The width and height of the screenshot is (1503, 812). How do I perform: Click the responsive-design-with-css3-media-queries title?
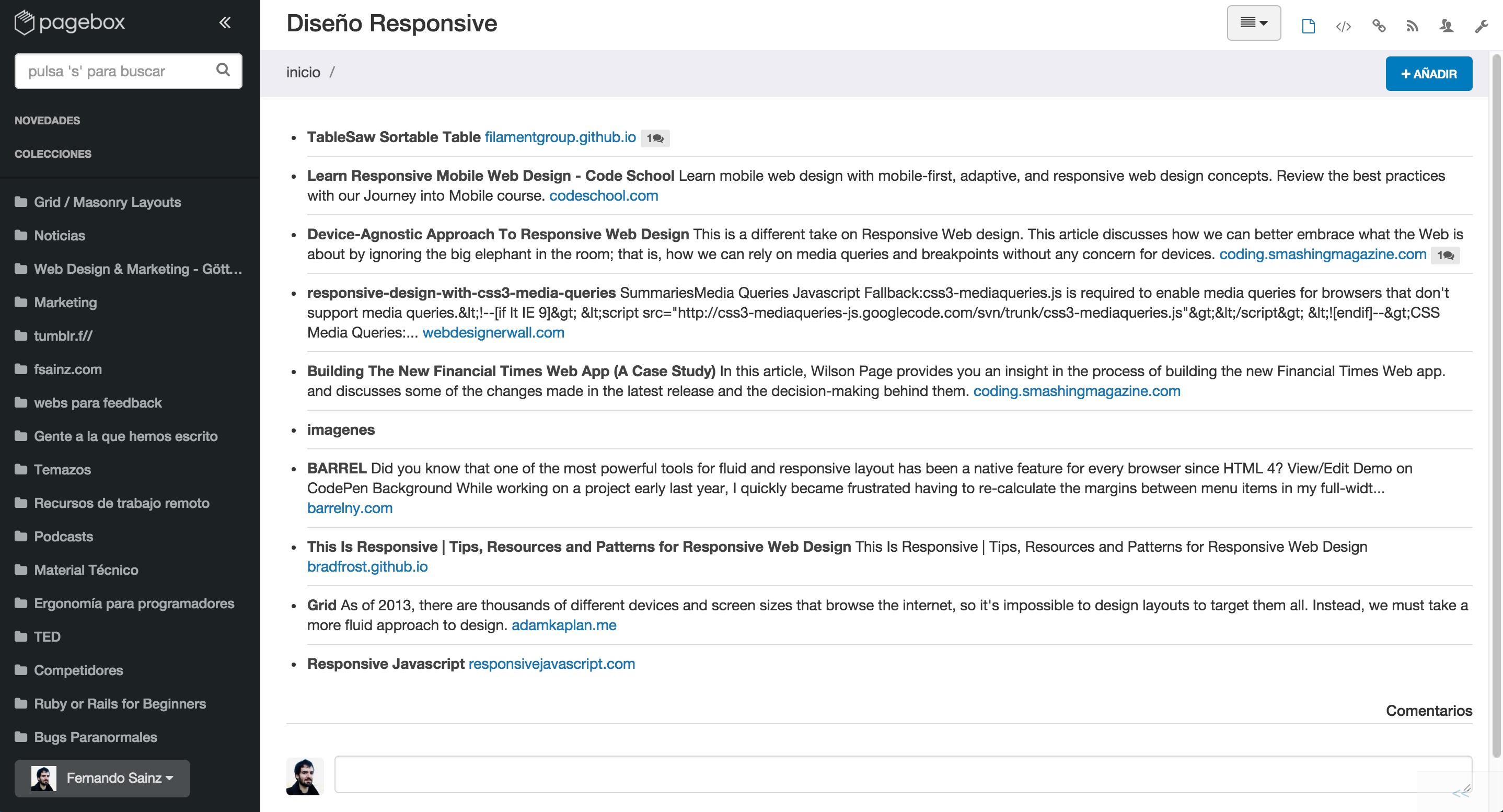(x=461, y=293)
